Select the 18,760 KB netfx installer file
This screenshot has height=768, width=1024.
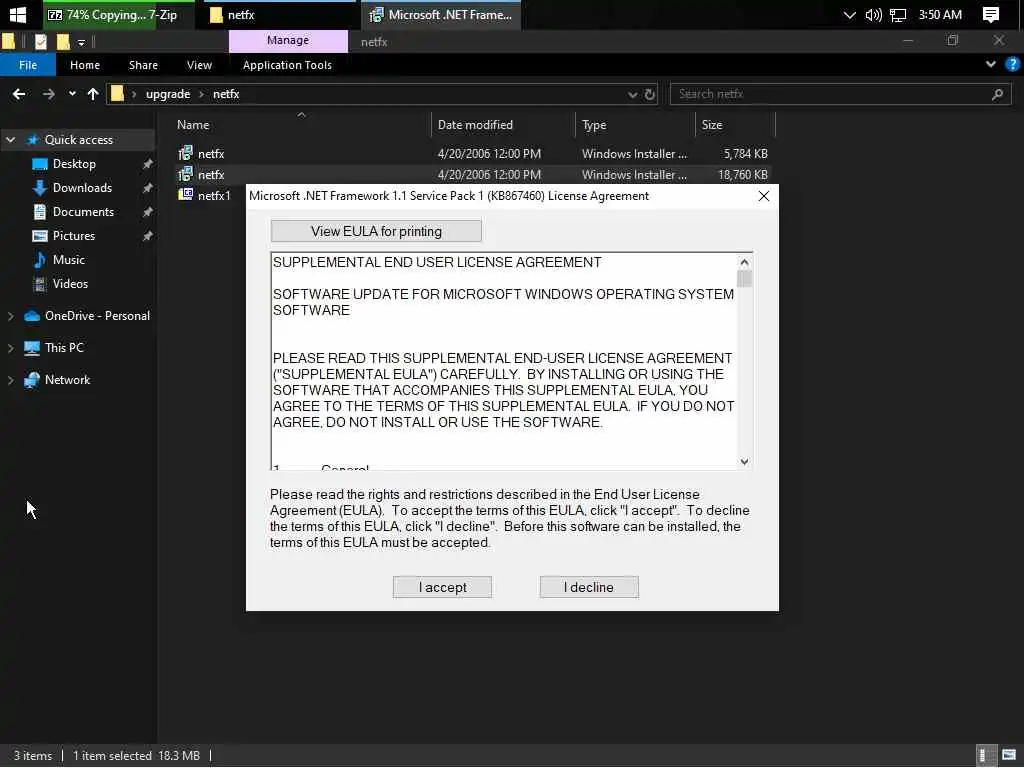click(x=473, y=174)
